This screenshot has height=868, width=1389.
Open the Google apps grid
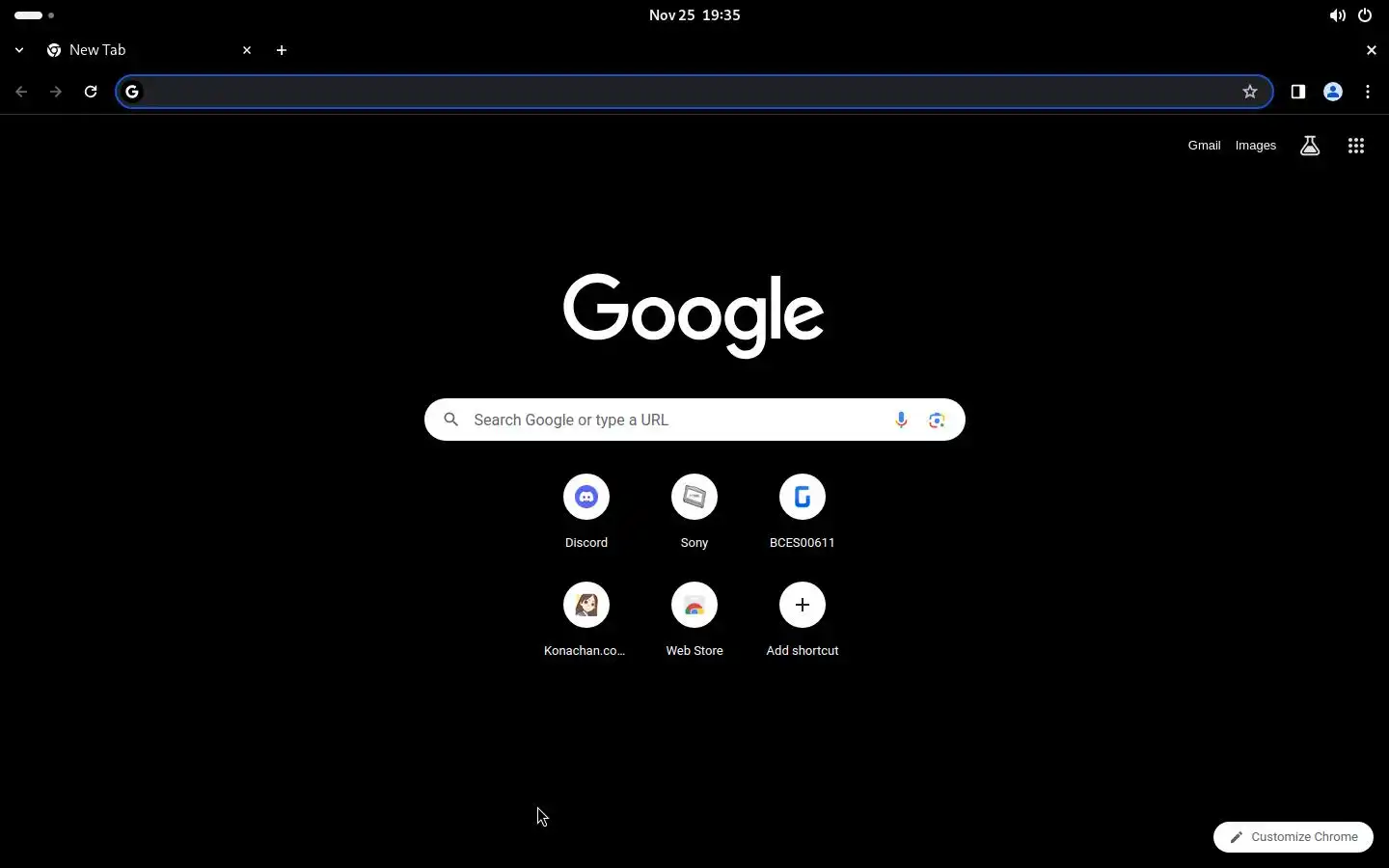click(1356, 146)
